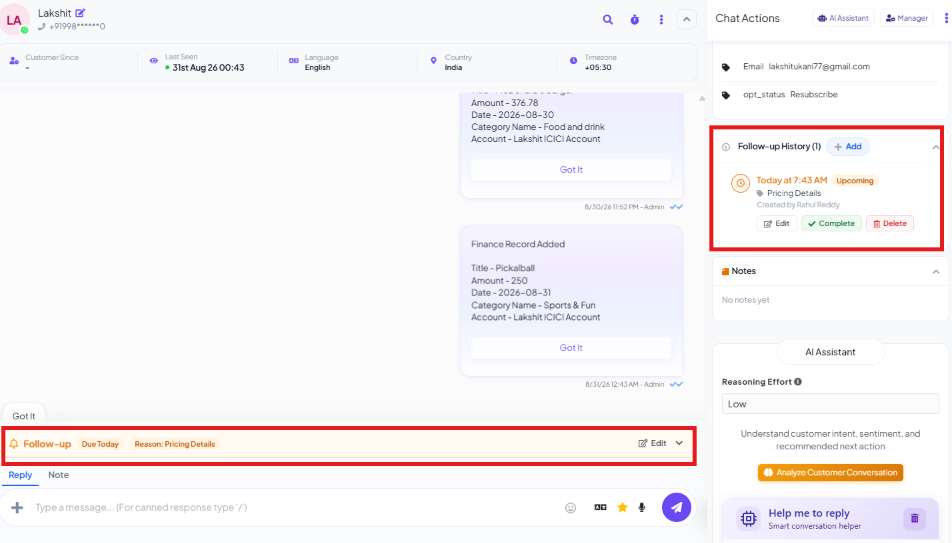Click the chat scroll-up arrow
Screen dimensions: 952x543
702,98
